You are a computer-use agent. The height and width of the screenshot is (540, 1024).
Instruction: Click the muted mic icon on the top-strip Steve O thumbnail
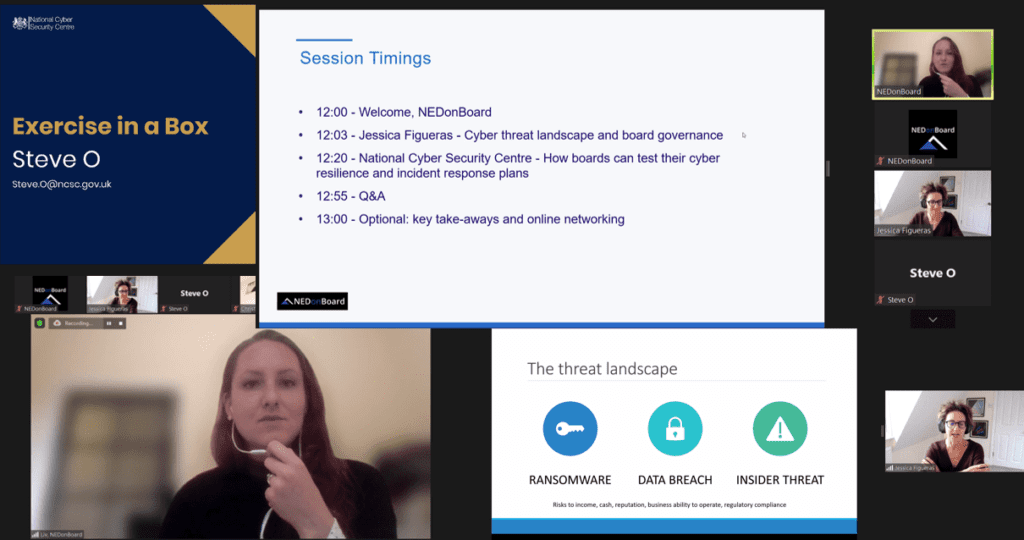tap(164, 309)
